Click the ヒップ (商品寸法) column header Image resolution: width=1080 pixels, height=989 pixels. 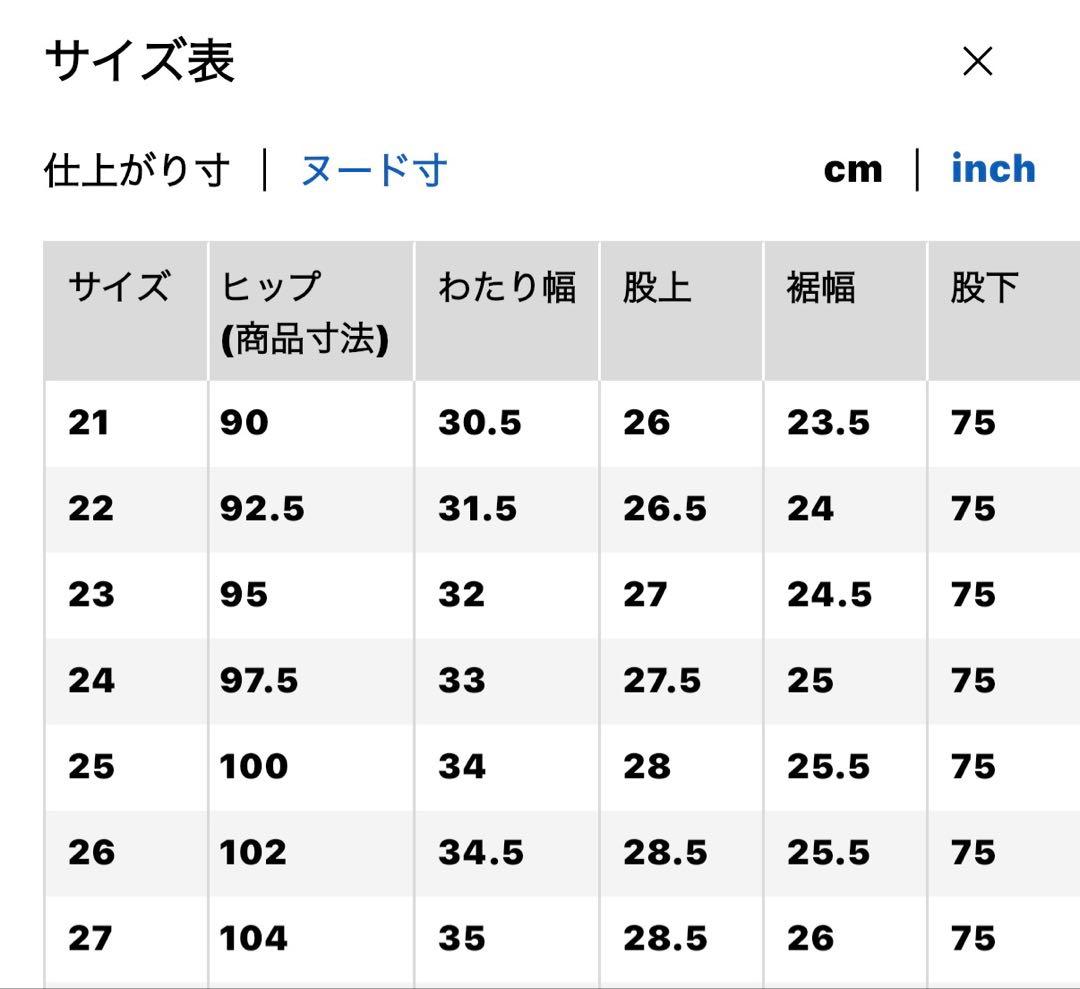click(311, 311)
